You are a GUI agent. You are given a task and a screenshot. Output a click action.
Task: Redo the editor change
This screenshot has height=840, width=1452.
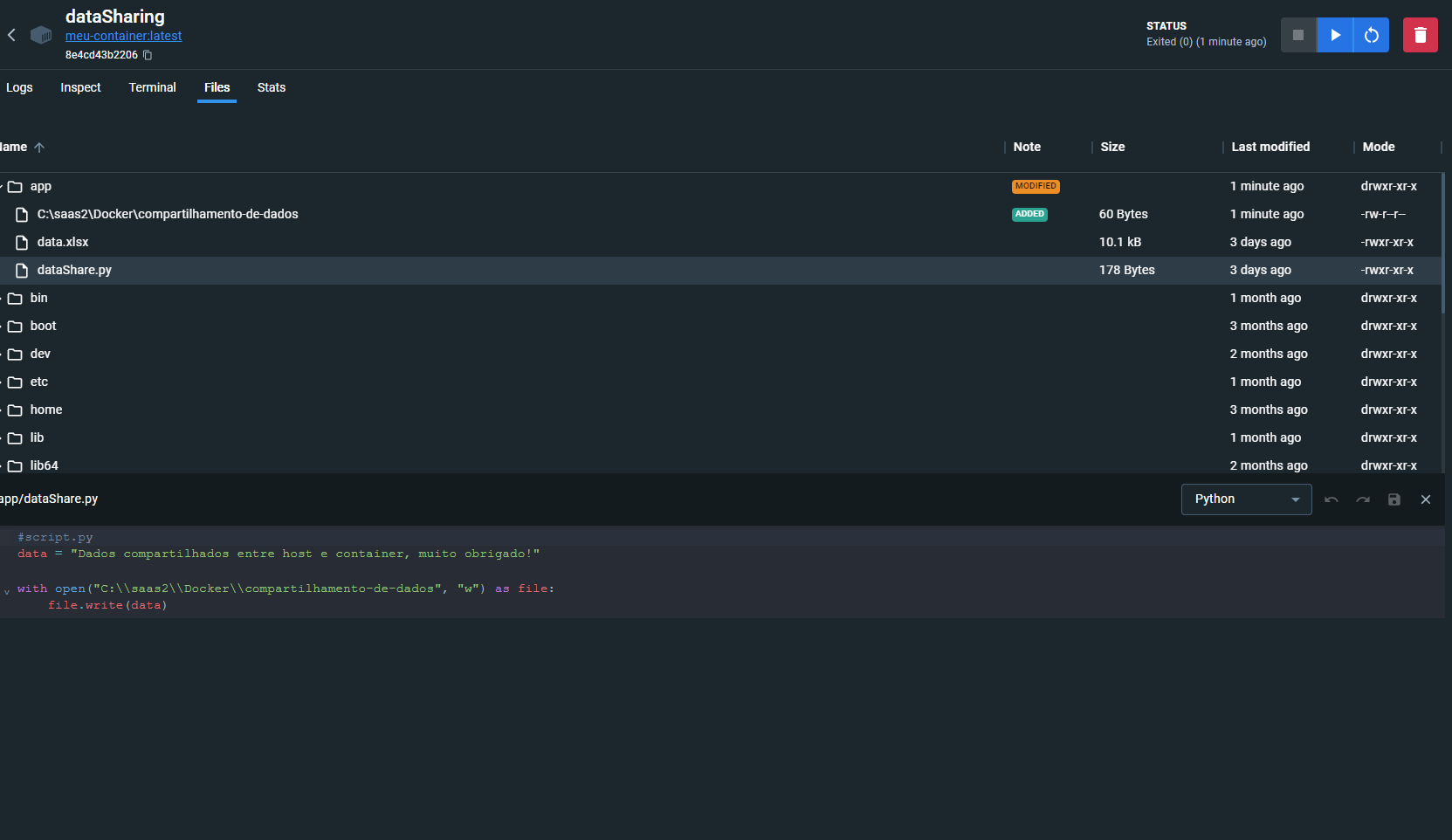pyautogui.click(x=1363, y=499)
